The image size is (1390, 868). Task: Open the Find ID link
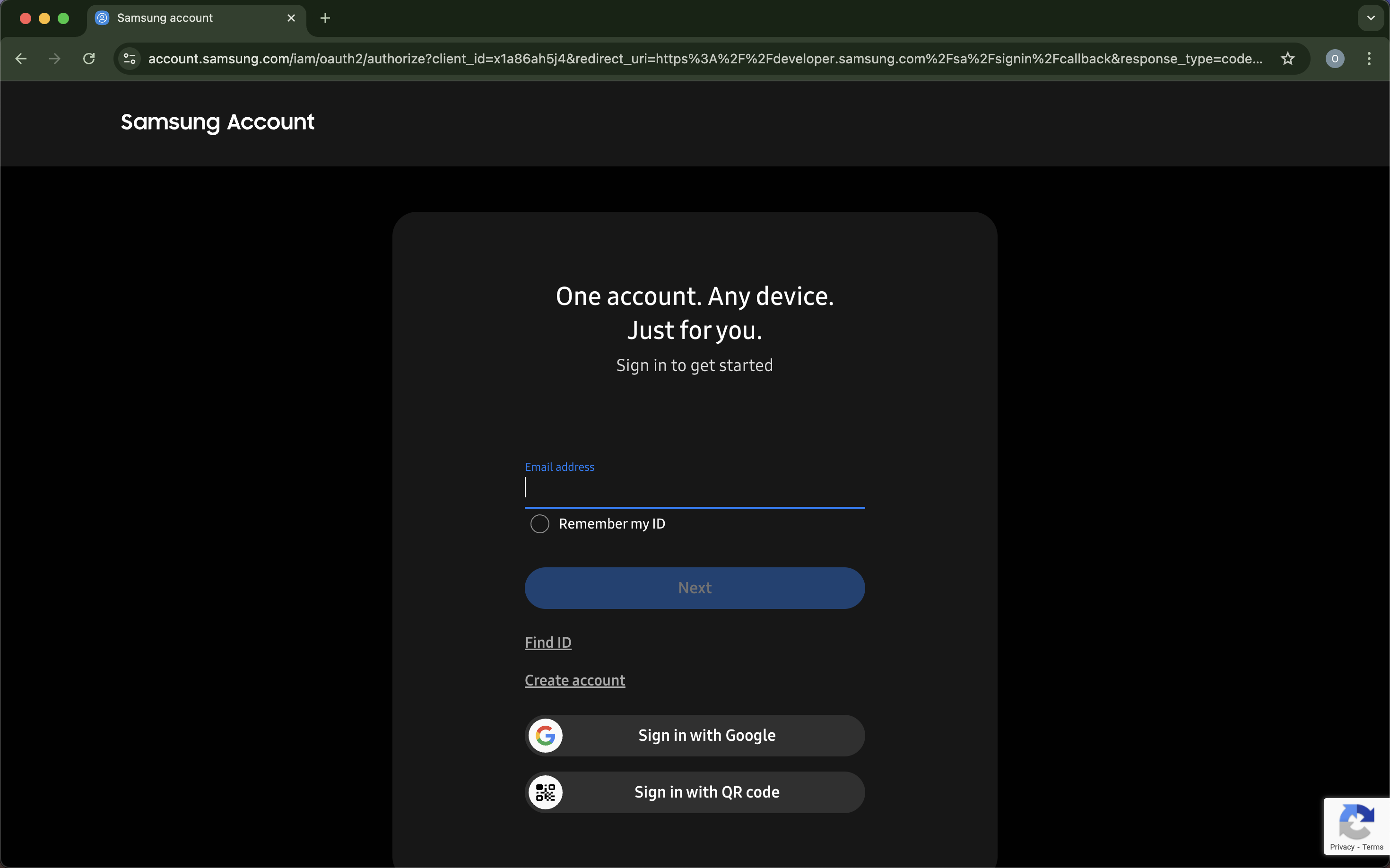pos(548,642)
